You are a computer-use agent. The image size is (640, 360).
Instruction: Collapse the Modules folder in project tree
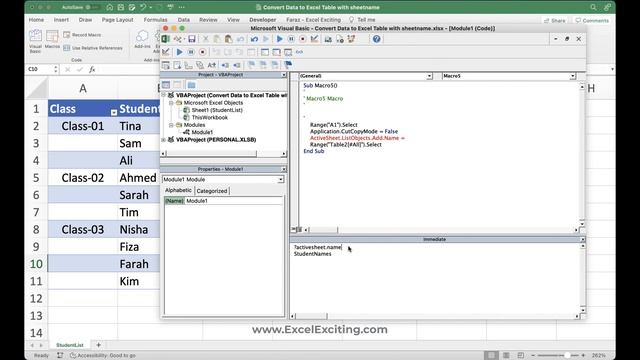[171, 125]
